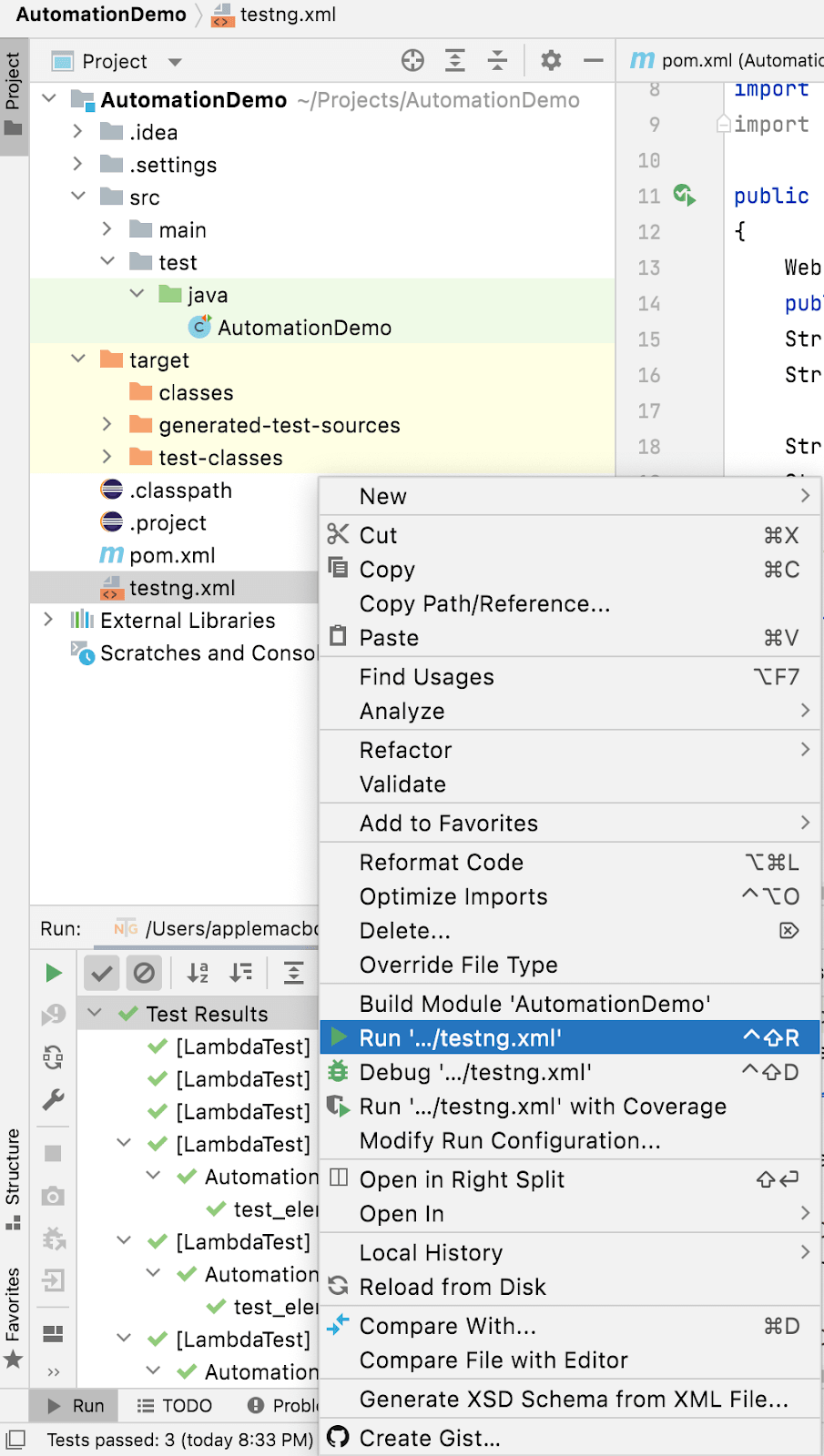
Task: Select the .classpath file
Action: pos(180,490)
